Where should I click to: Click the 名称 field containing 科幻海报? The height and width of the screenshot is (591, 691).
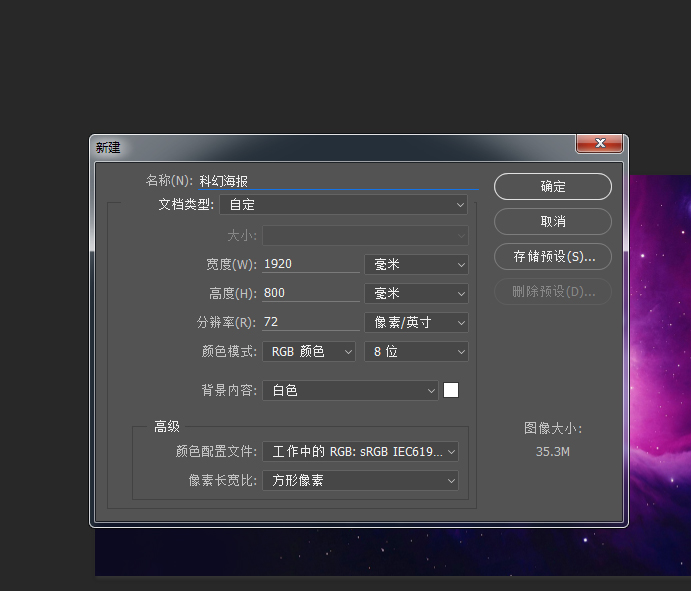point(338,181)
